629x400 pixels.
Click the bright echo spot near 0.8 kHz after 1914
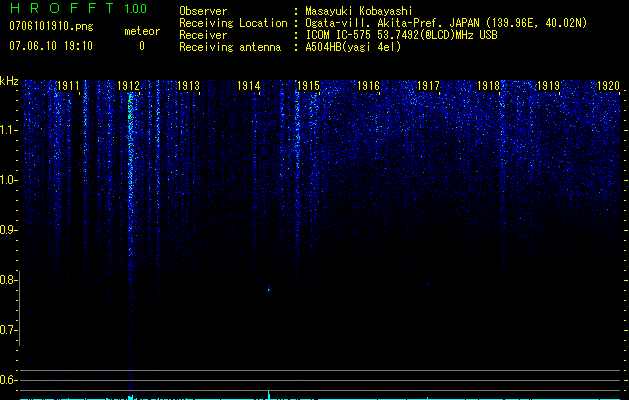(x=269, y=289)
